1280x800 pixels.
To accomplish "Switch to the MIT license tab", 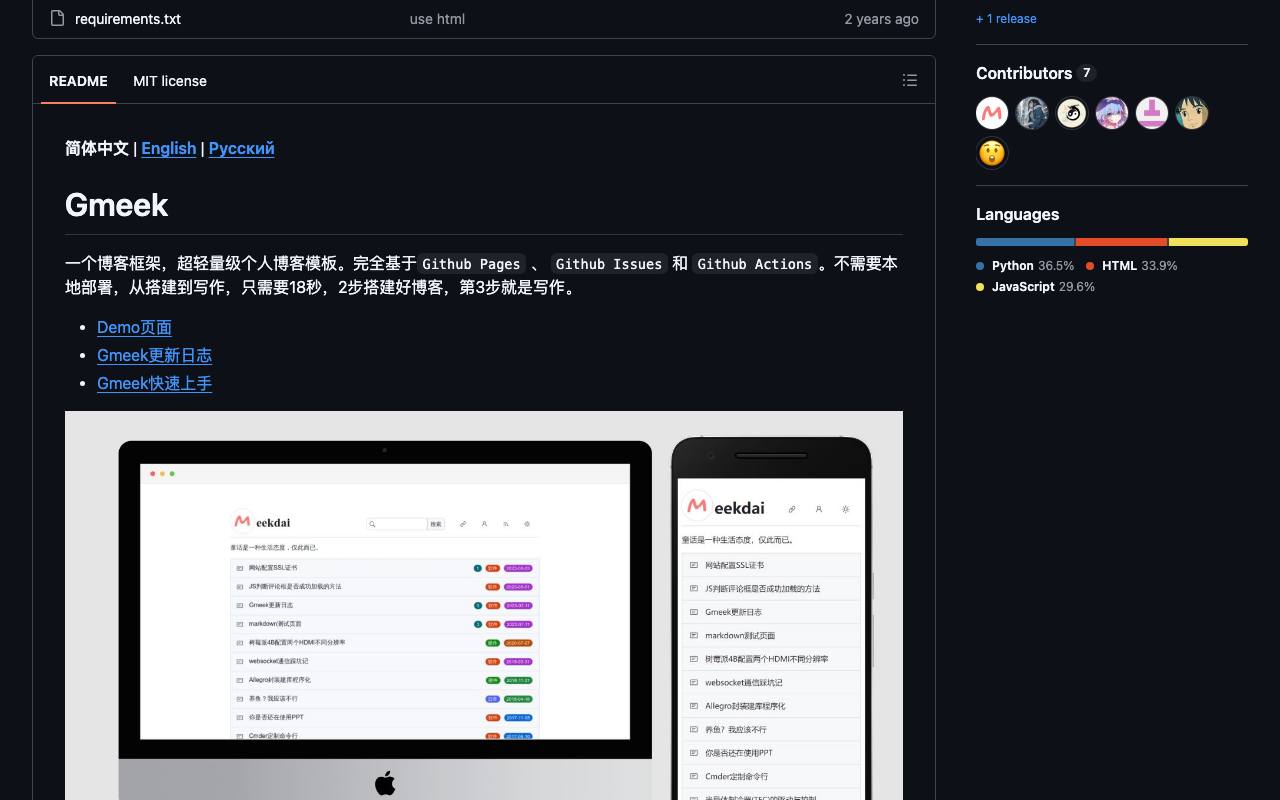I will click(170, 81).
